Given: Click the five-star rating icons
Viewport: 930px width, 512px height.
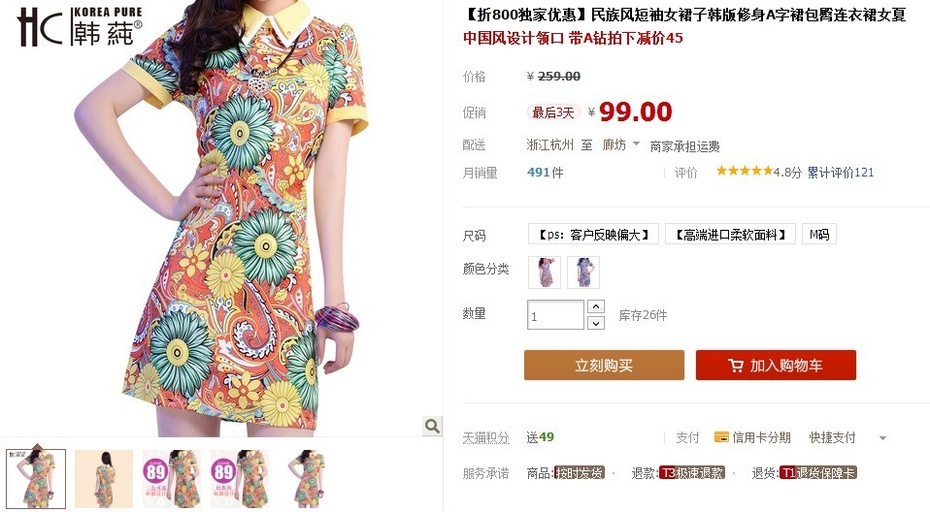Looking at the screenshot, I should pyautogui.click(x=744, y=171).
